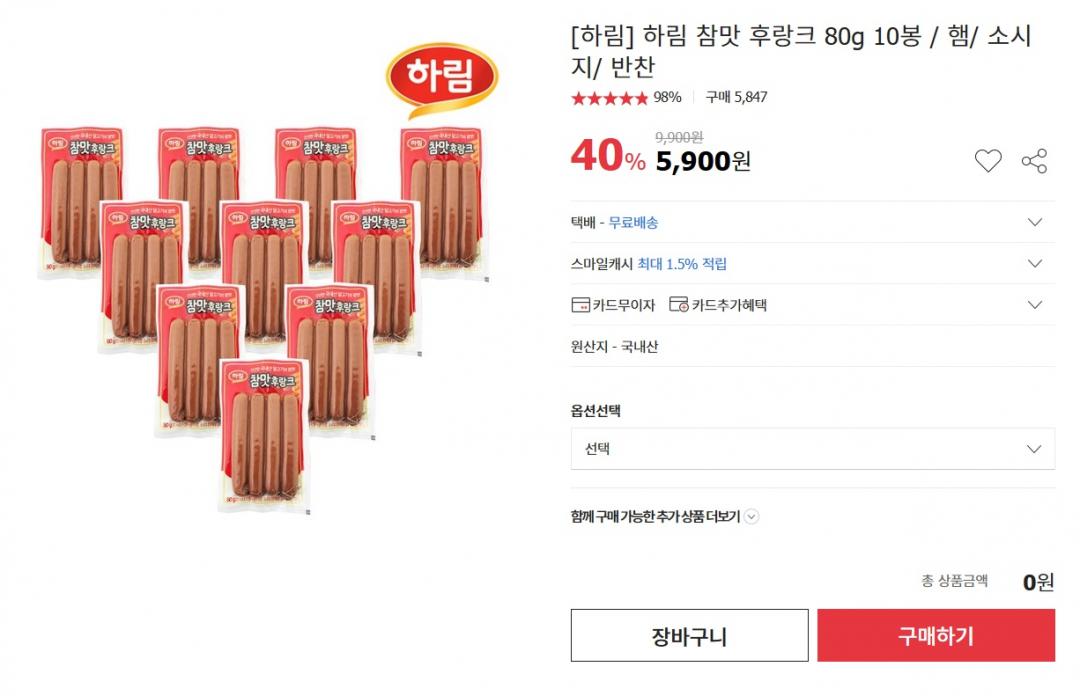Click the 하림 brand logo
1080x696 pixels.
(442, 78)
